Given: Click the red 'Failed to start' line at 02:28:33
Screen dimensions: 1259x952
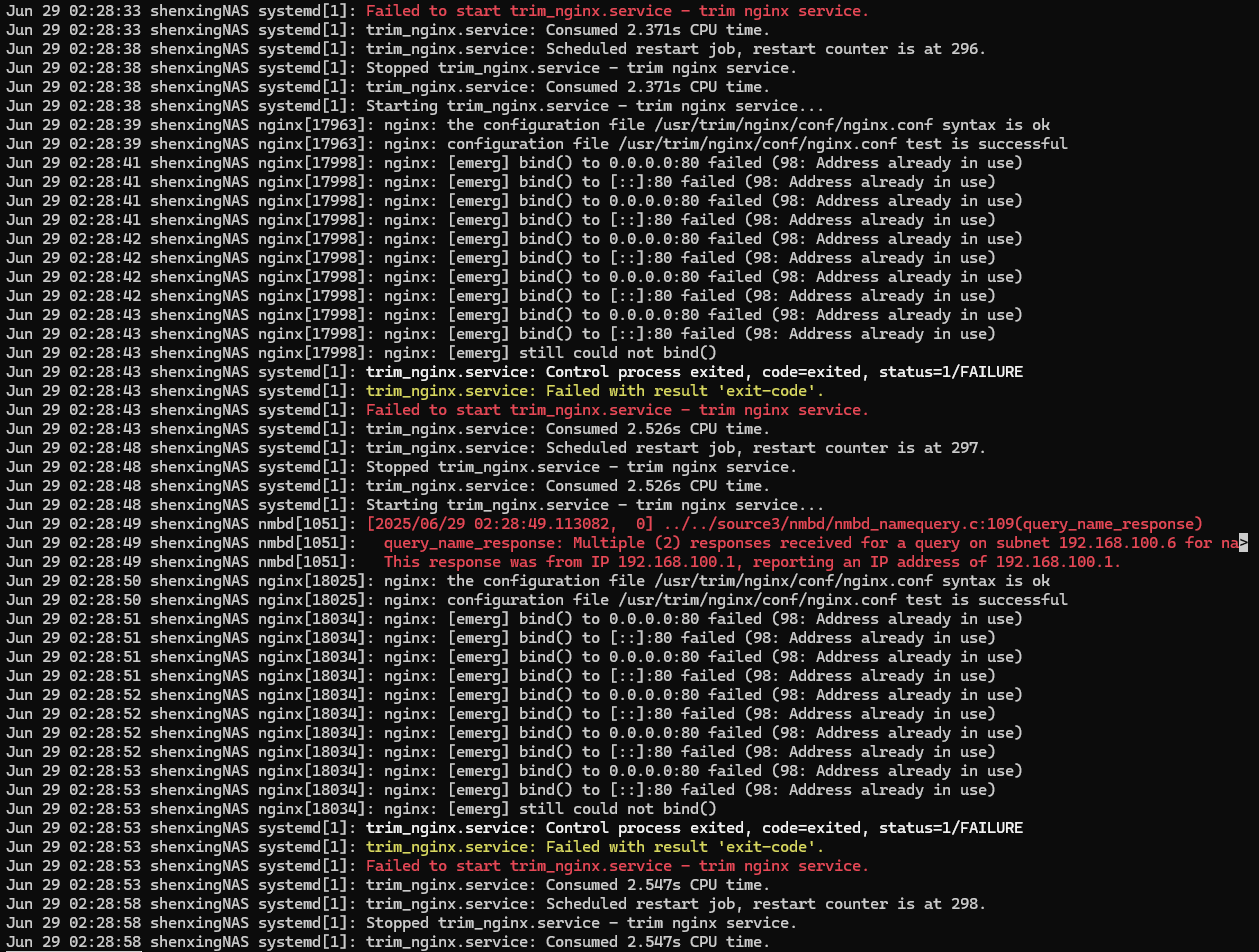Looking at the screenshot, I should tap(438, 11).
